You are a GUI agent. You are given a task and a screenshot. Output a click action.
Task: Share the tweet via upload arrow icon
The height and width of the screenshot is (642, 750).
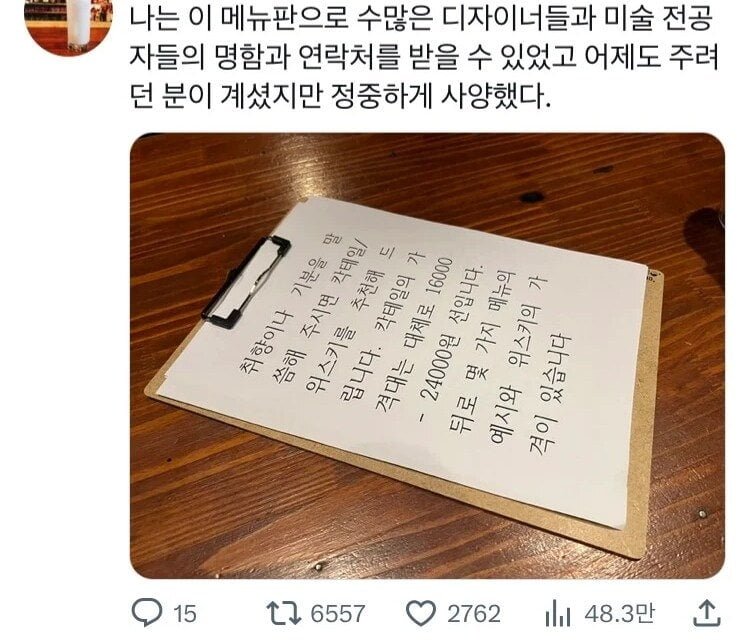pos(707,613)
